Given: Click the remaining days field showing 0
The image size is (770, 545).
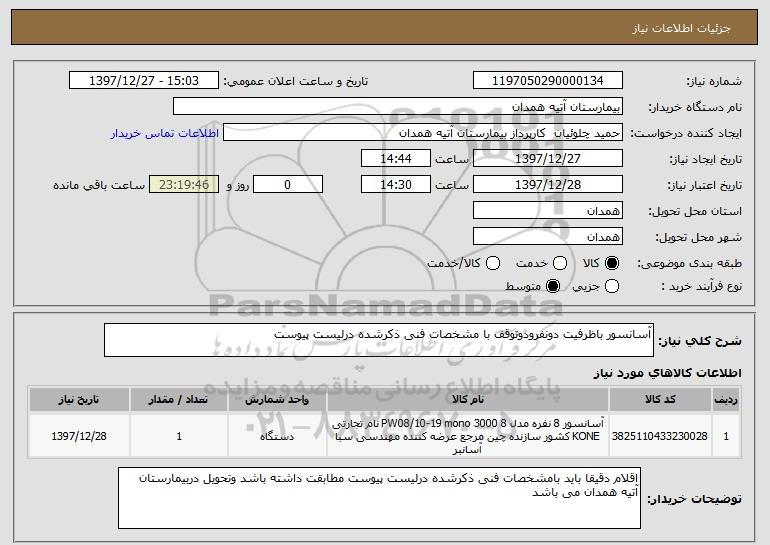Looking at the screenshot, I should [288, 185].
